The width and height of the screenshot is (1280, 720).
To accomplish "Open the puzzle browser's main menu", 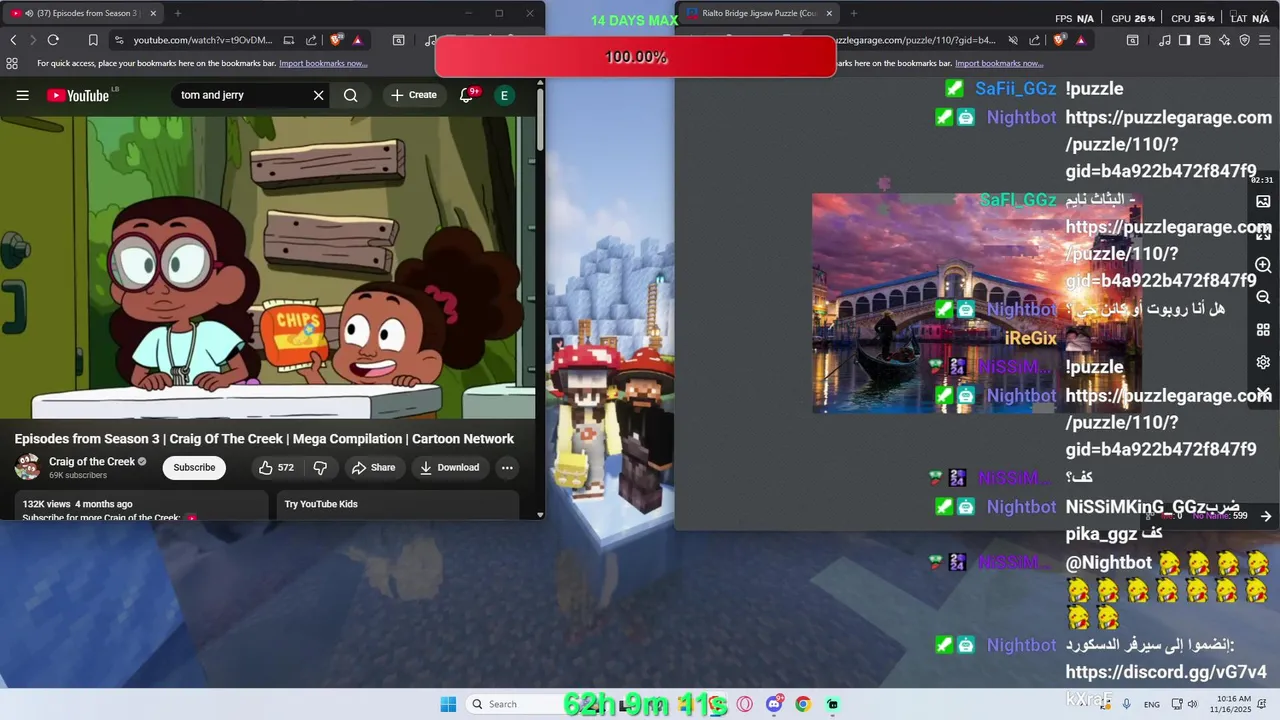I will pos(1264,40).
